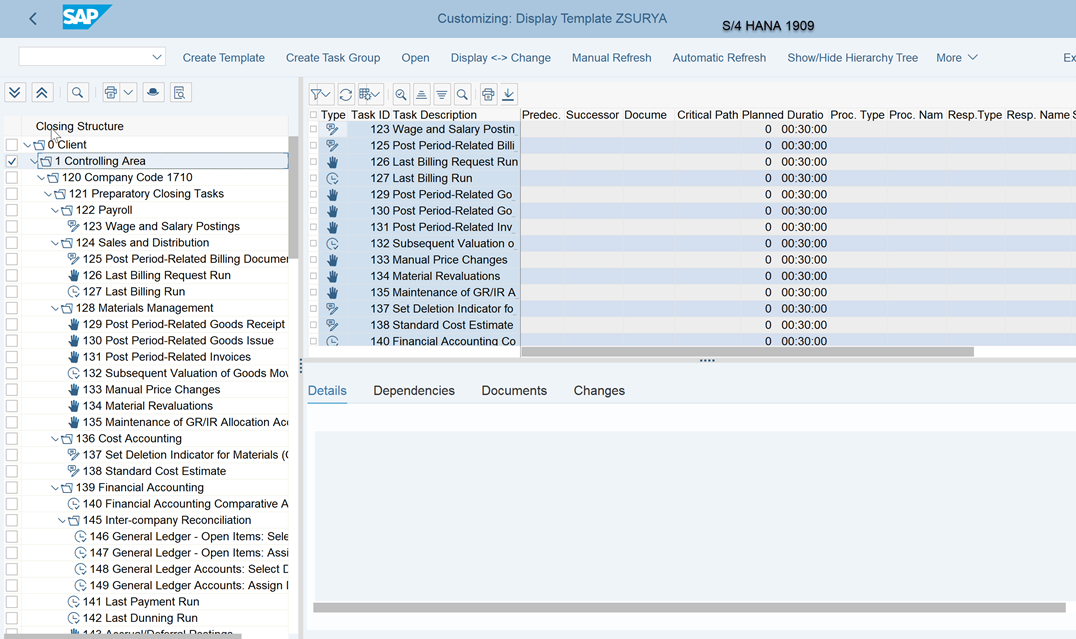The height and width of the screenshot is (639, 1076).
Task: Click the task table horizontal scrollbar
Action: (747, 352)
